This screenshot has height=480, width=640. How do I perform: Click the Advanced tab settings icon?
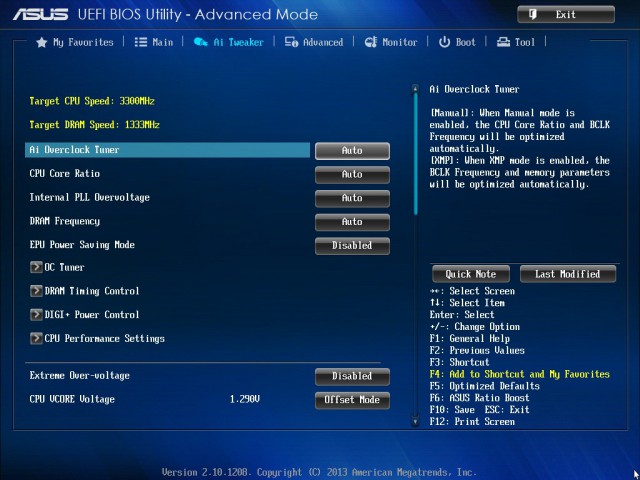pos(291,42)
